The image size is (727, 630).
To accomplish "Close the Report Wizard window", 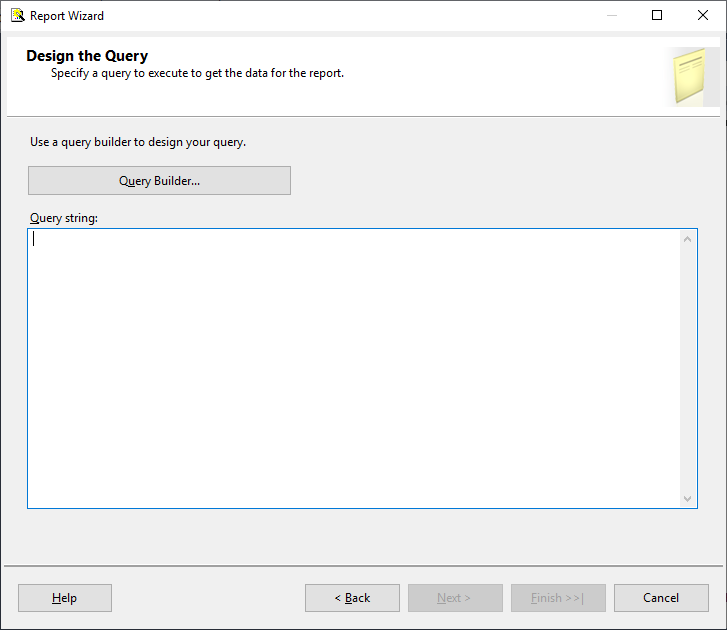I will click(x=703, y=15).
